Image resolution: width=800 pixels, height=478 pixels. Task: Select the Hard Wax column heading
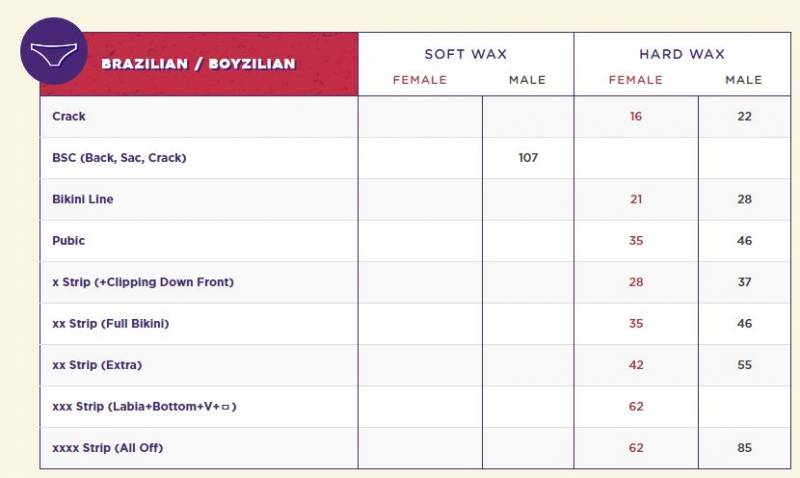682,54
